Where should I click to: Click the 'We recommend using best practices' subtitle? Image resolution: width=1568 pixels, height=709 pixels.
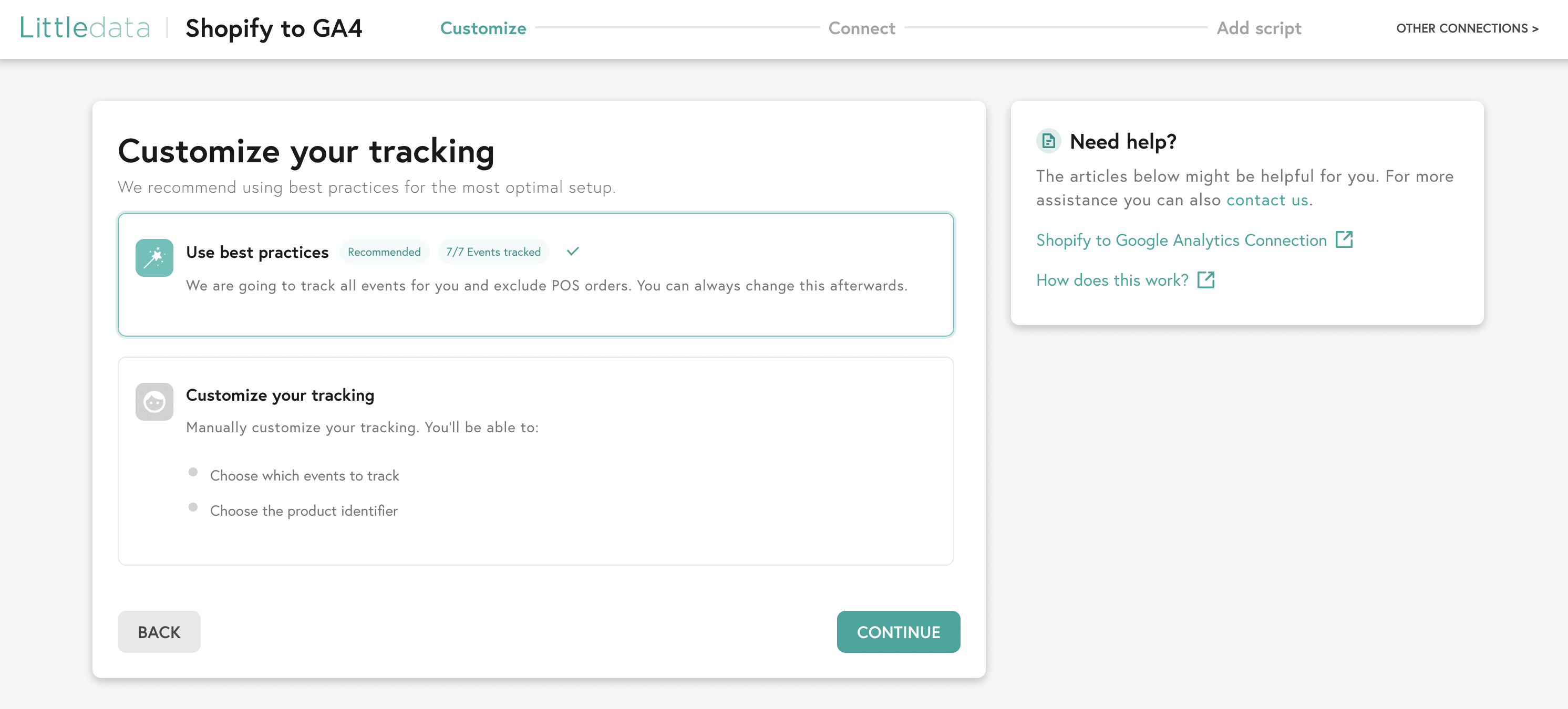point(366,187)
